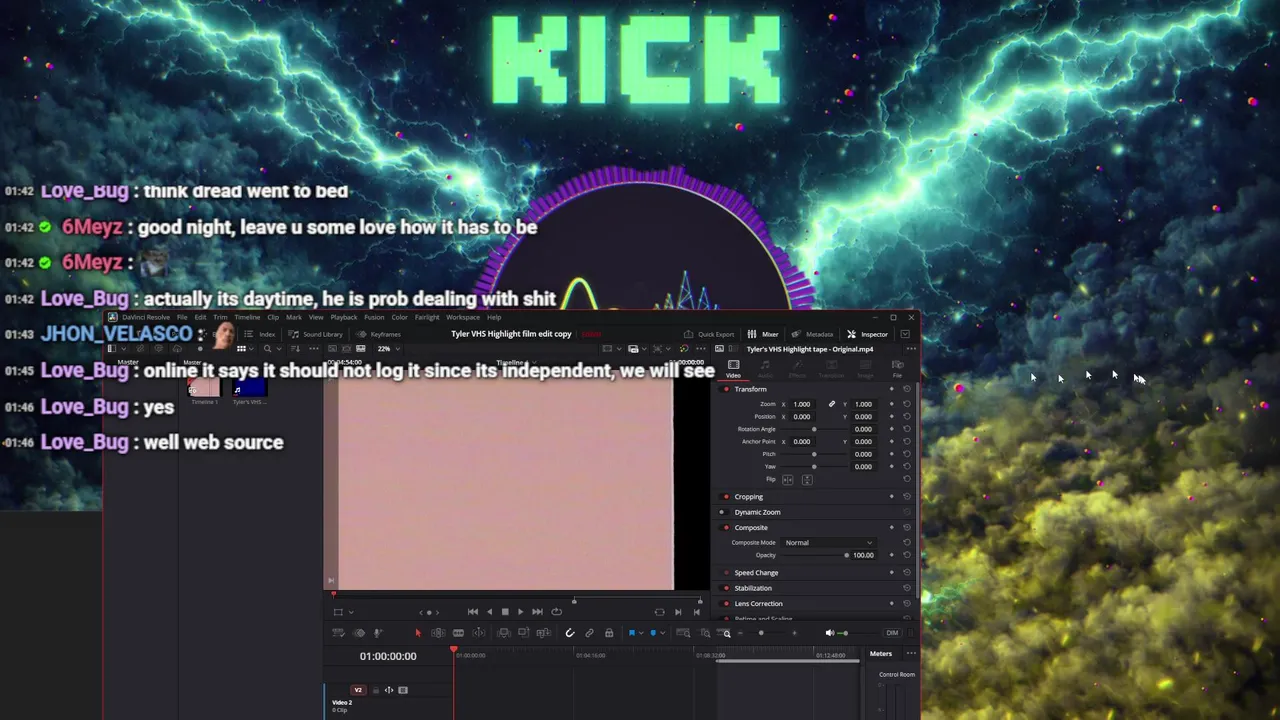Screen dimensions: 1280x720
Task: Toggle the zoom link chain icon
Action: pyautogui.click(x=832, y=404)
